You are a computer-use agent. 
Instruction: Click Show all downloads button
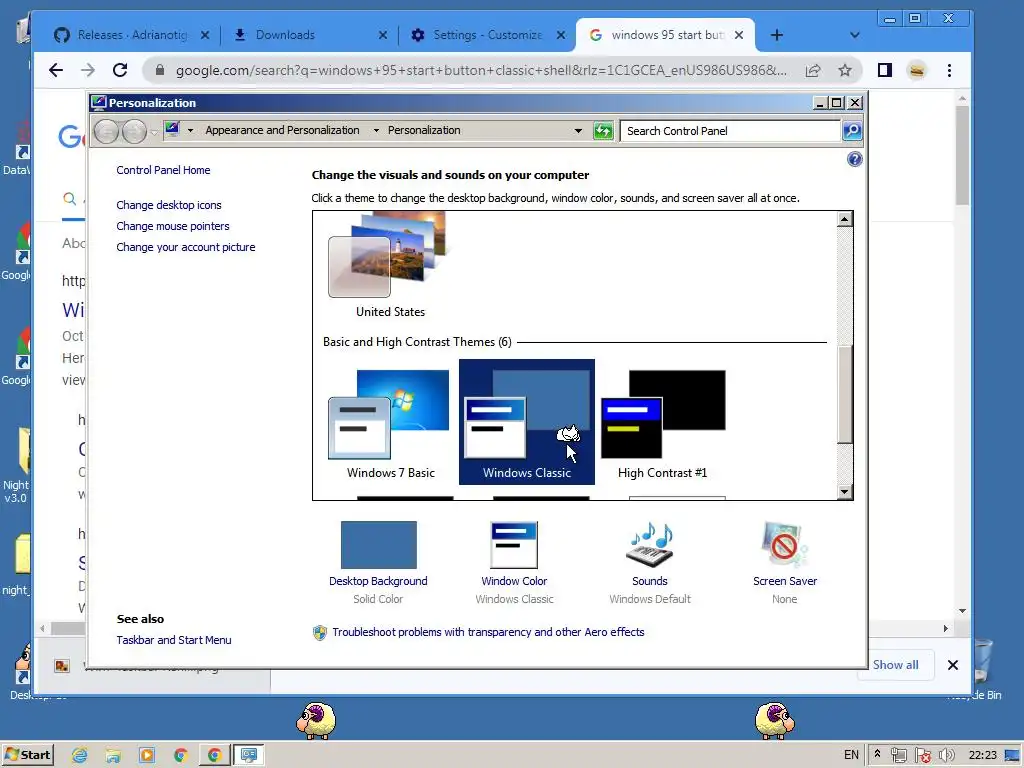click(x=895, y=665)
